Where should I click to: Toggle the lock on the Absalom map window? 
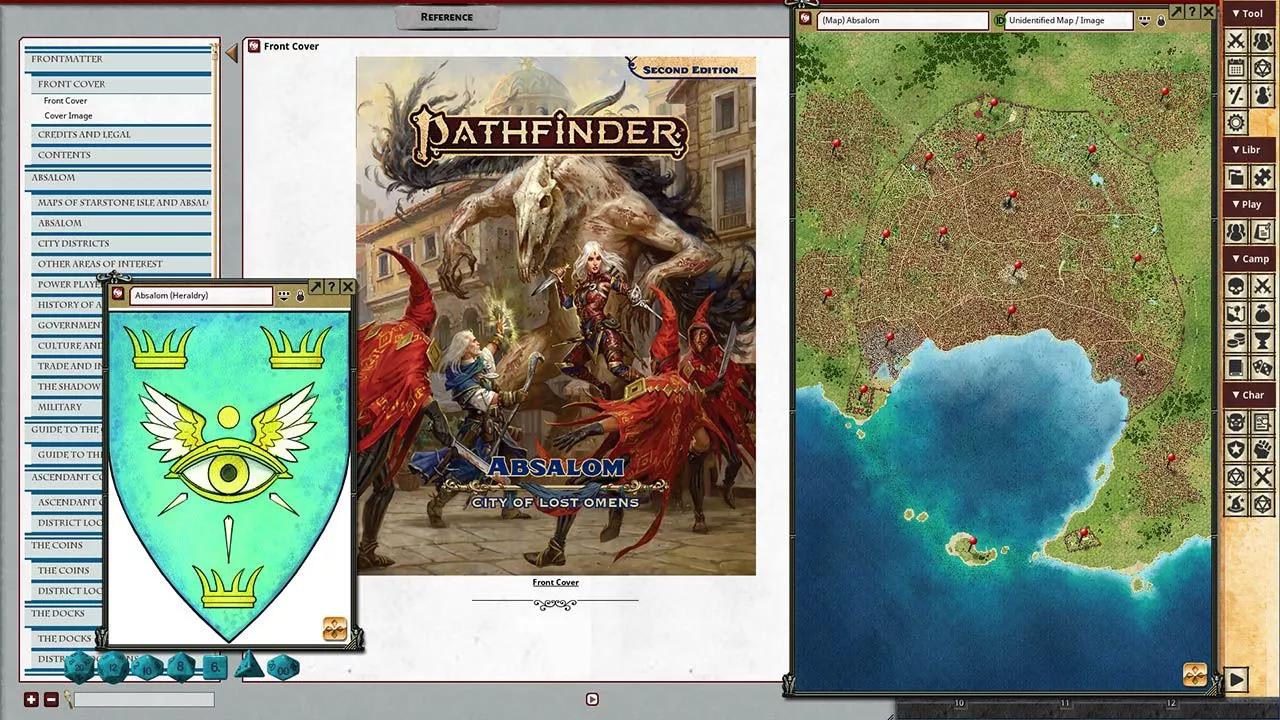[x=1161, y=20]
